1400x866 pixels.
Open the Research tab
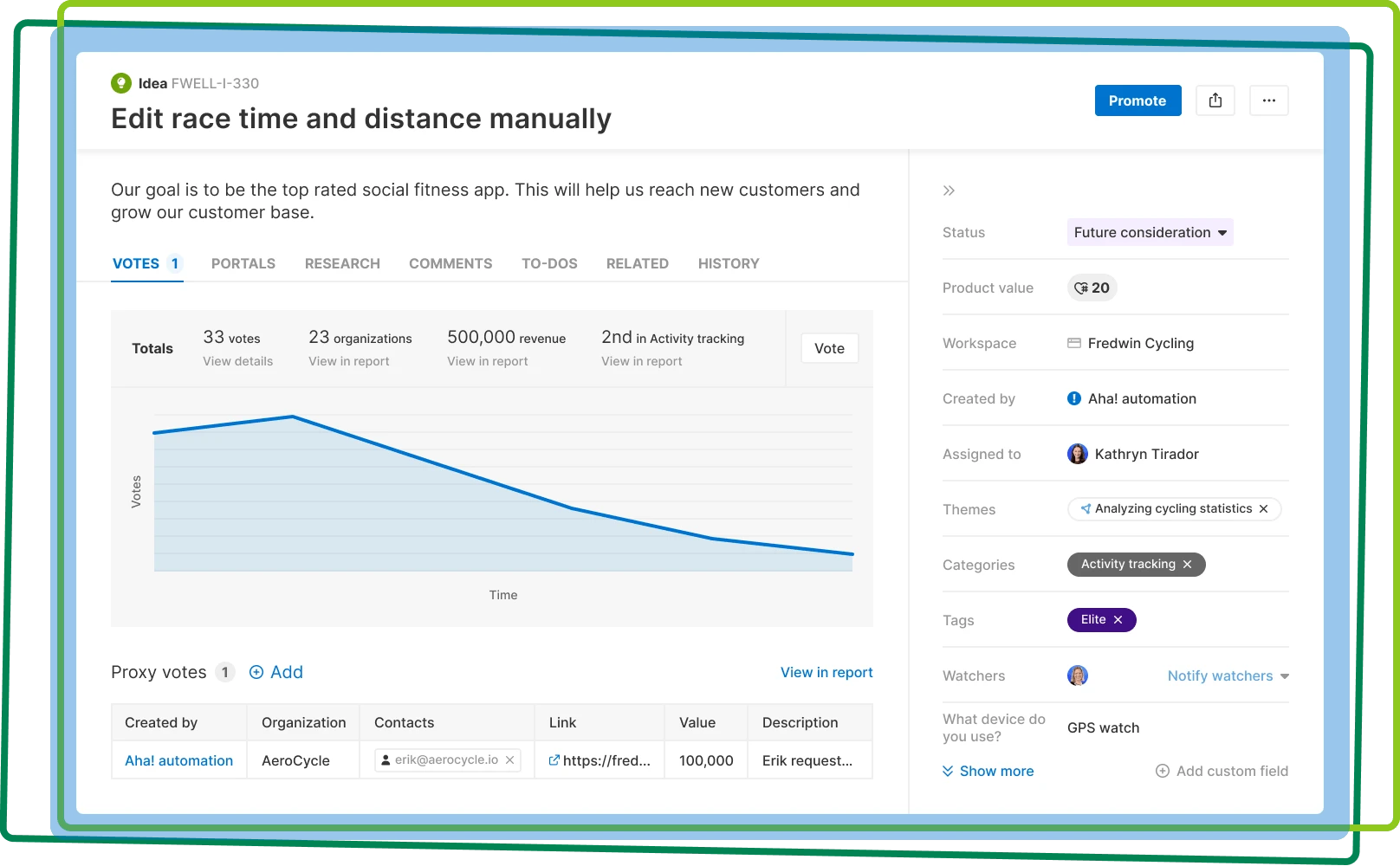coord(342,263)
